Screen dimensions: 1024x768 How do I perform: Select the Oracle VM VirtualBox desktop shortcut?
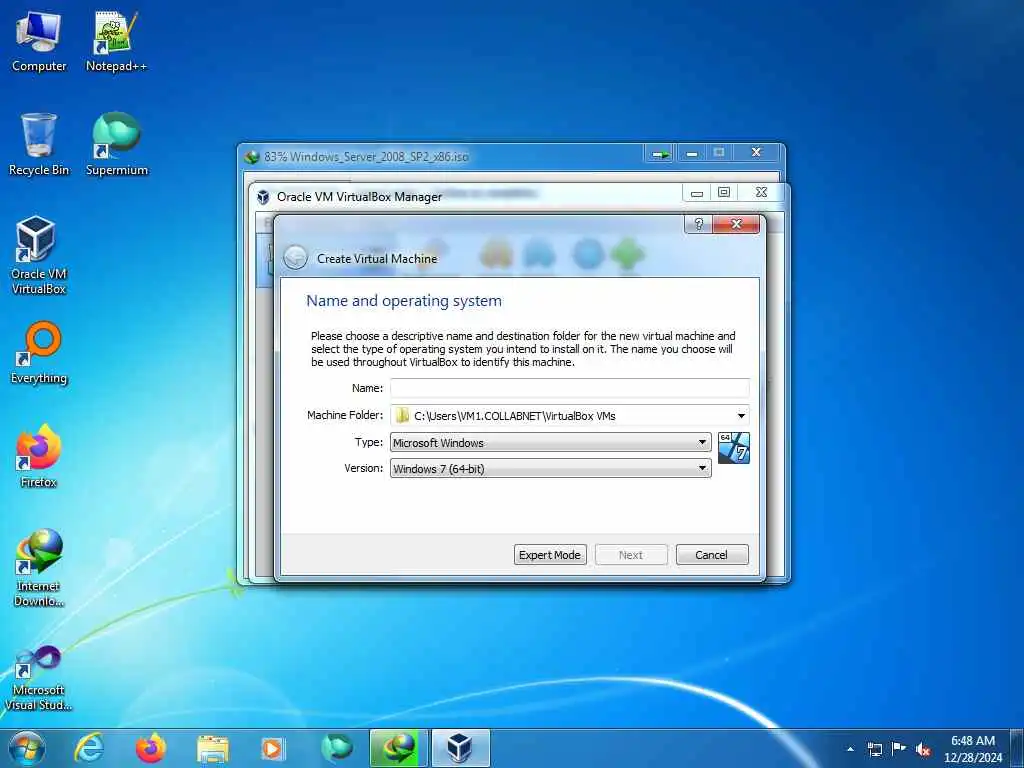(x=39, y=255)
